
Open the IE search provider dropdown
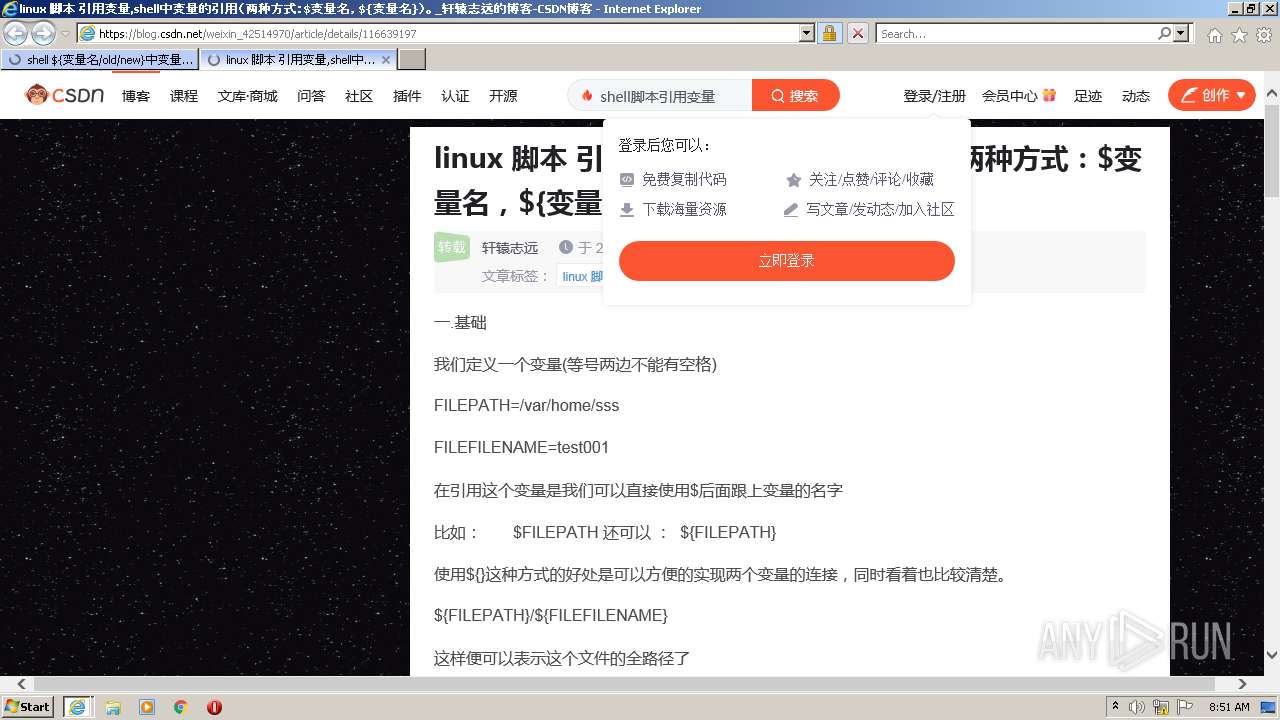coord(1183,33)
